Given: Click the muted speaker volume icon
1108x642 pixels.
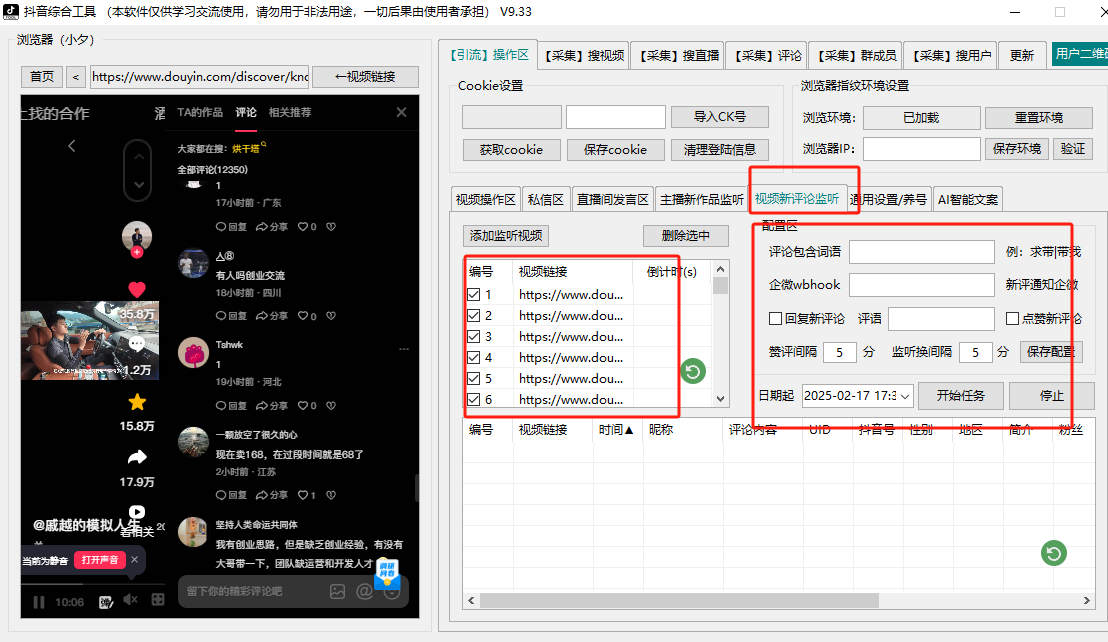Looking at the screenshot, I should click(130, 600).
